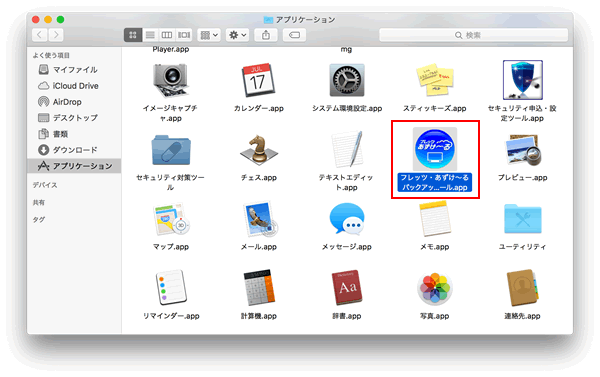Select the プレビュー.app icon
The image size is (600, 377).
pyautogui.click(x=523, y=150)
